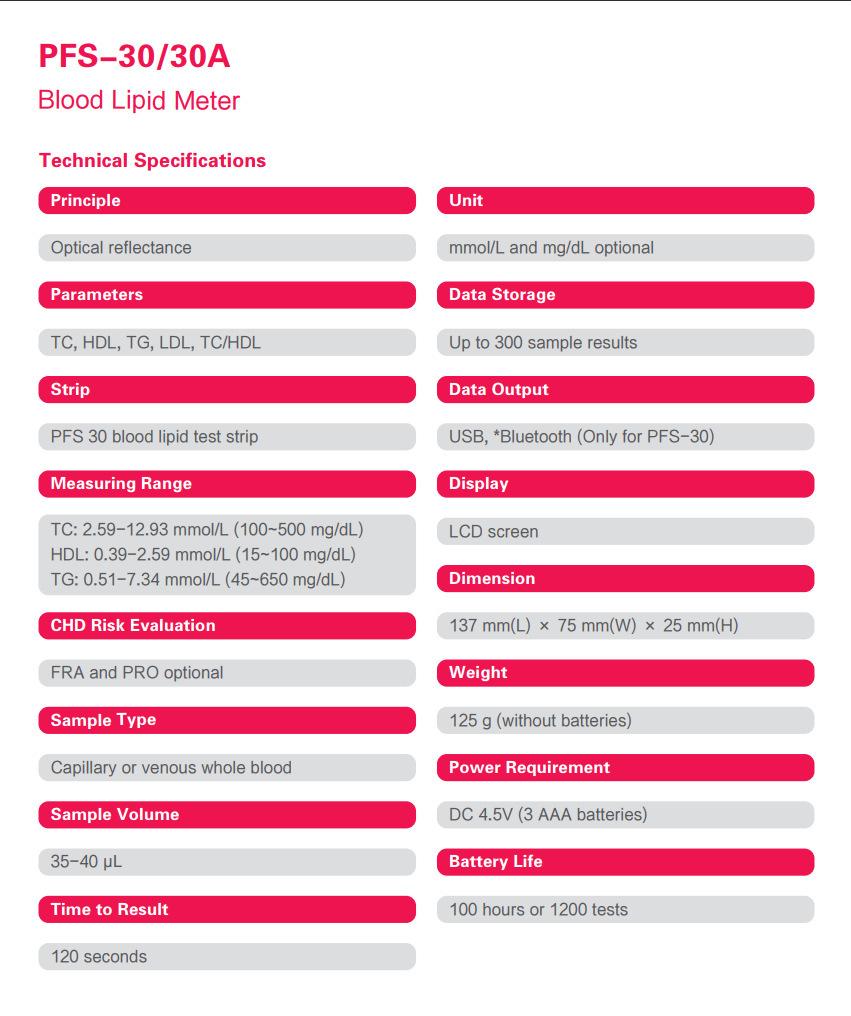851x1016 pixels.
Task: Click the PFS 30 blood lipid test strip text
Action: [155, 437]
